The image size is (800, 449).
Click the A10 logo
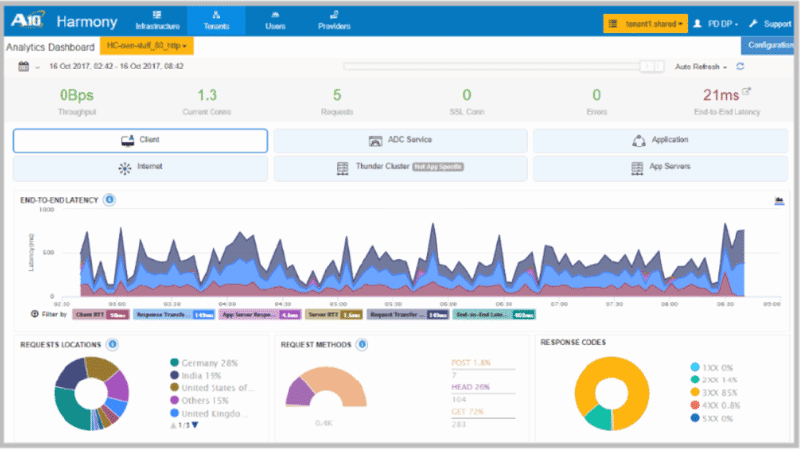(28, 20)
